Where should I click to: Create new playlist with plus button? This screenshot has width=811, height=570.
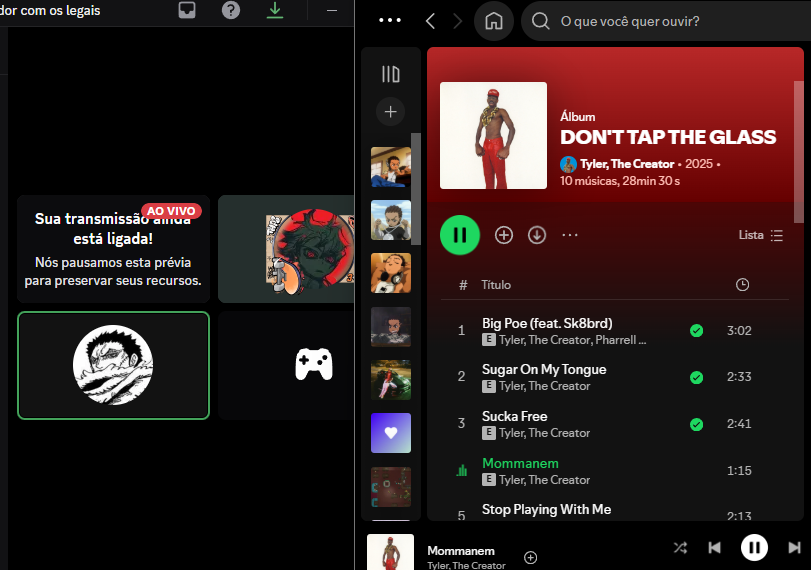tap(391, 112)
